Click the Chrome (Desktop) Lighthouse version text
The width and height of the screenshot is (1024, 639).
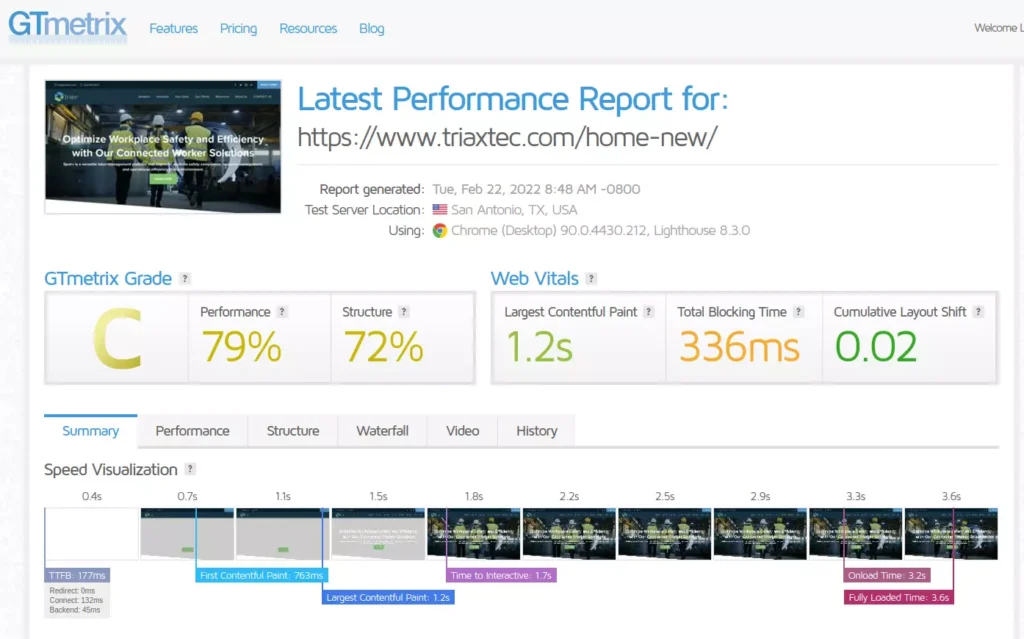[x=601, y=231]
